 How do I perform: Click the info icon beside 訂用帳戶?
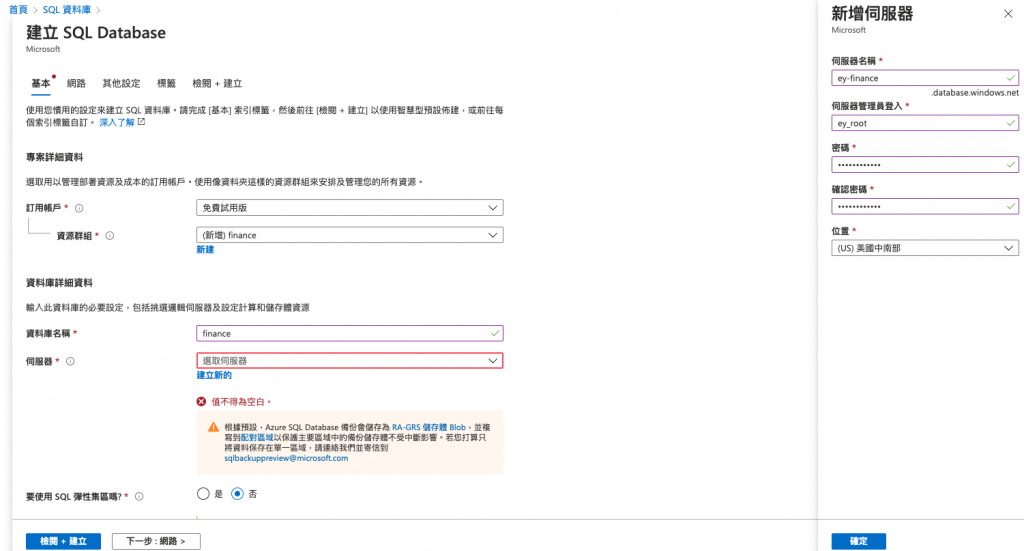79,208
